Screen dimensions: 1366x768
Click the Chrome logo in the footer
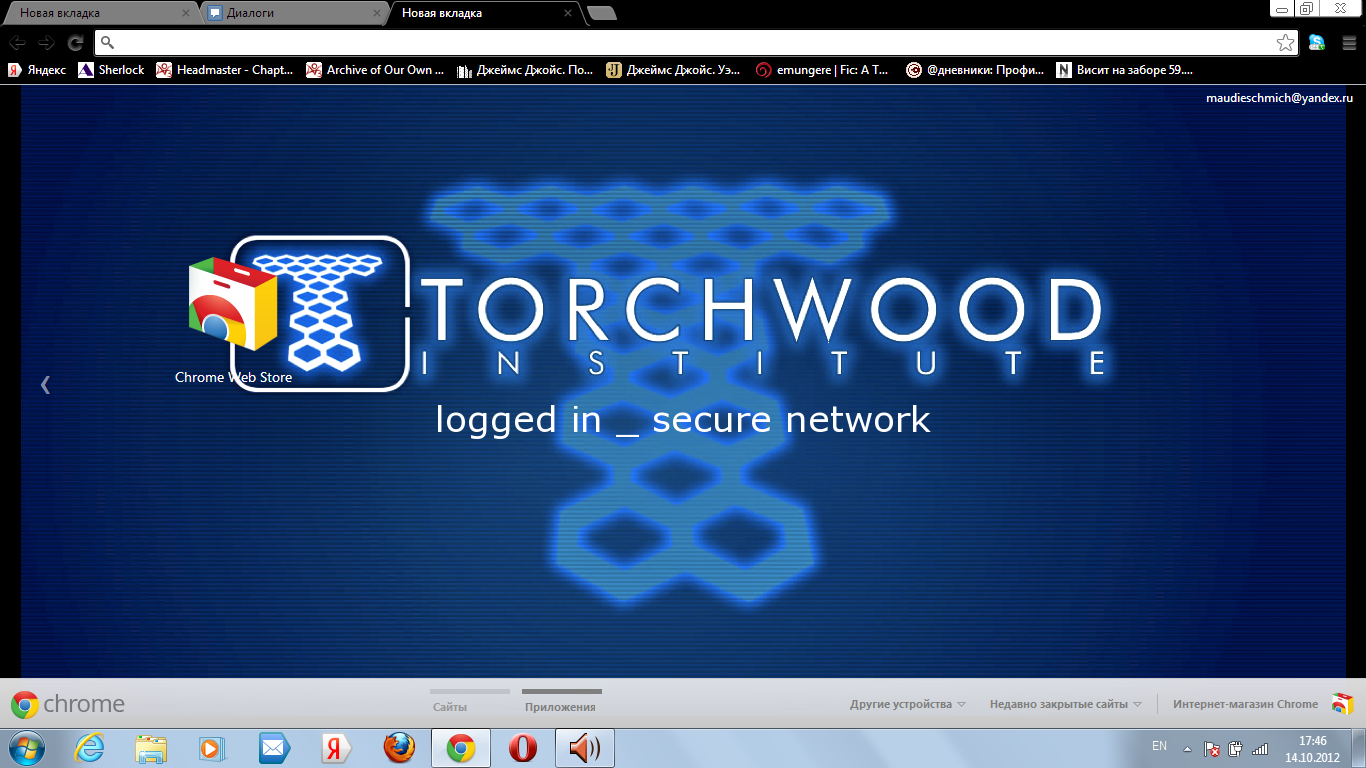coord(68,704)
